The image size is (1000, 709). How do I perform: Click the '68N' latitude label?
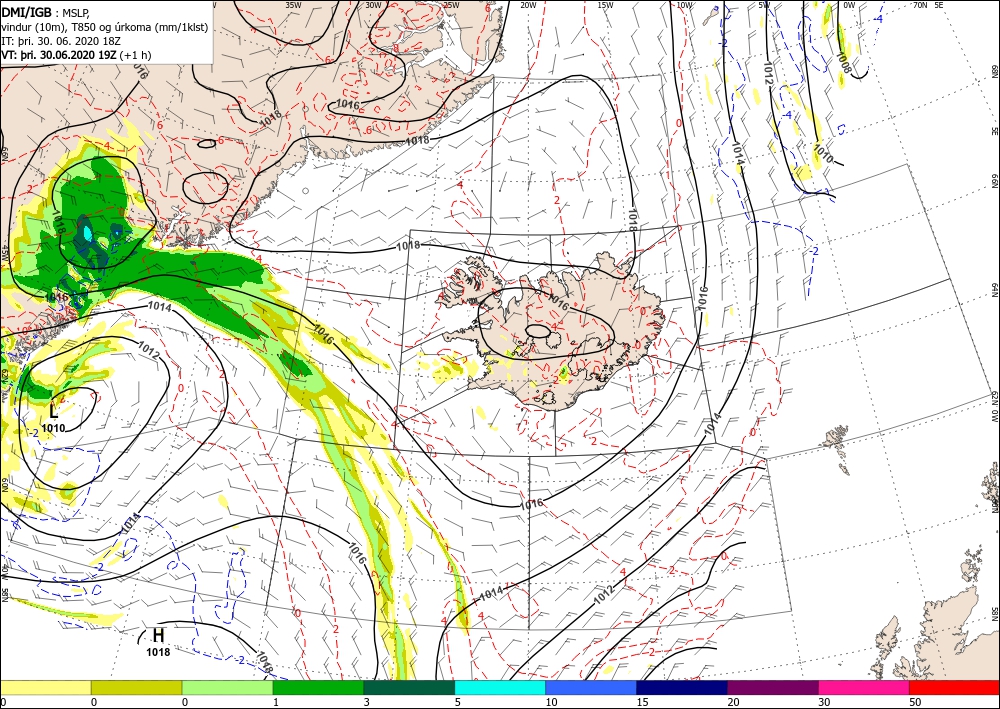click(x=994, y=71)
